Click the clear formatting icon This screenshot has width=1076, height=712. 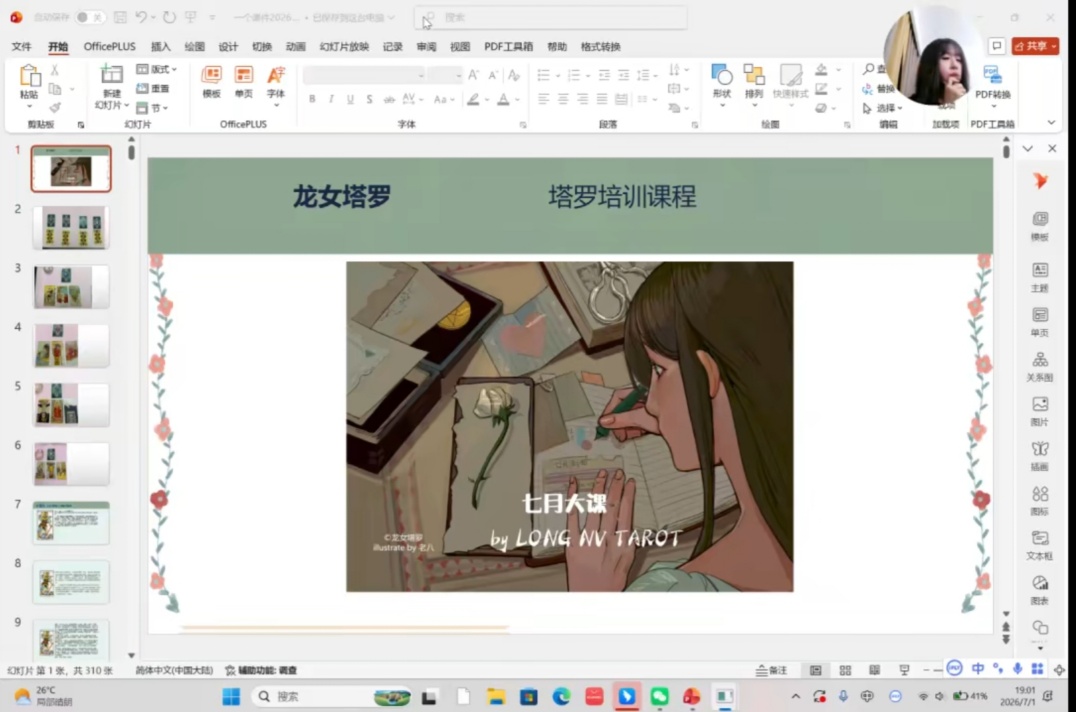coord(513,75)
